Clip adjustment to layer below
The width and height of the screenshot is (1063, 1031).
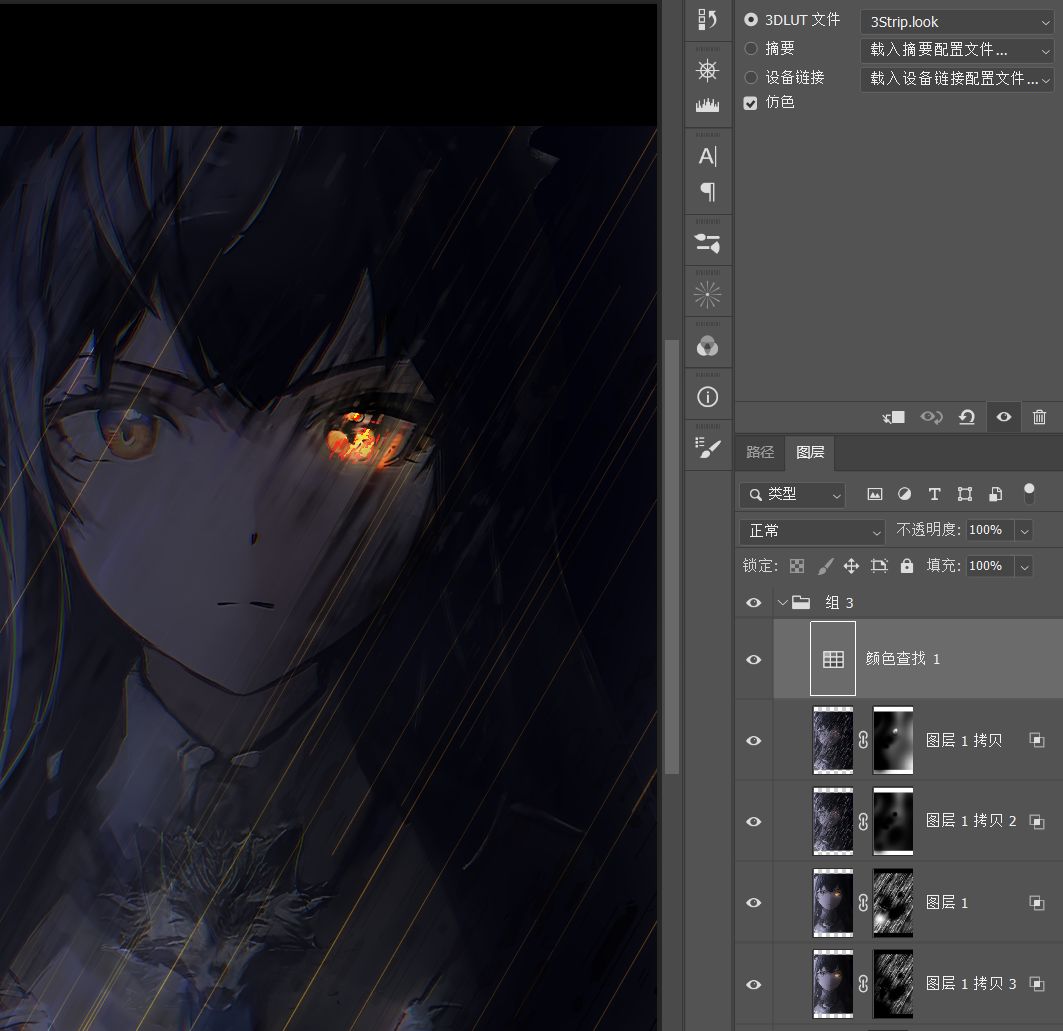point(894,418)
